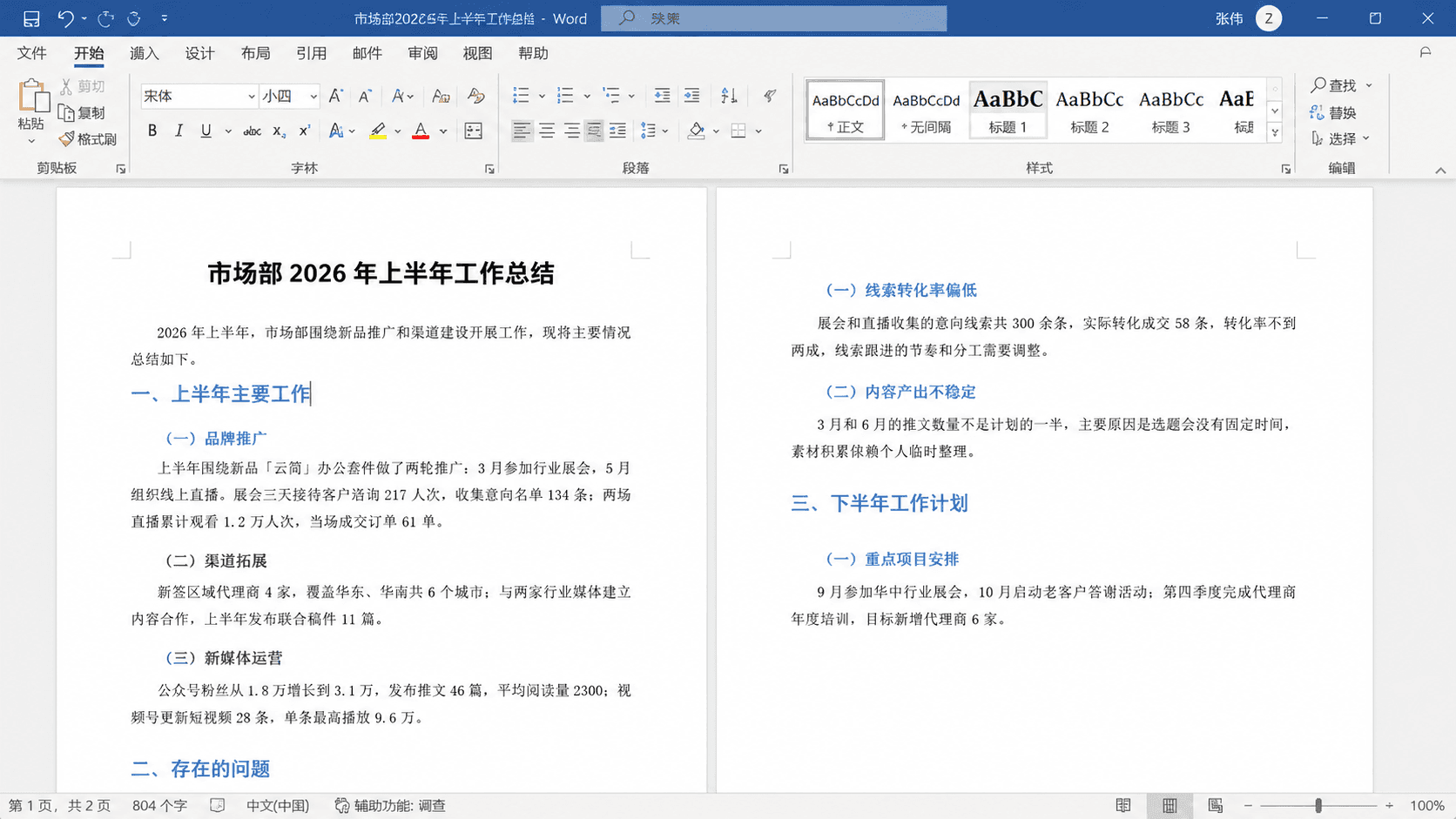
Task: Switch to the 引用 ribbon tab
Action: pos(311,53)
